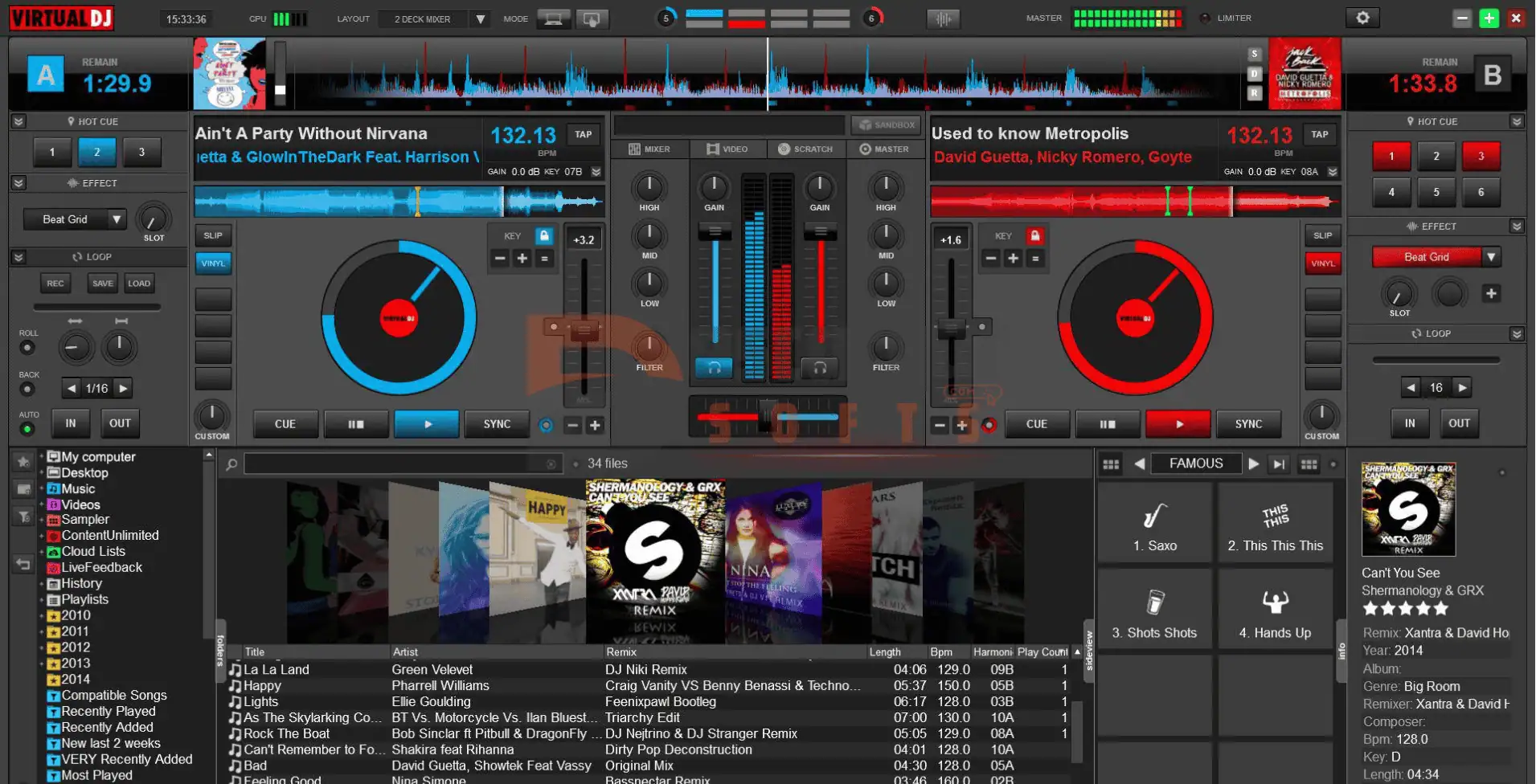Click deck A volume fader

pos(715,232)
